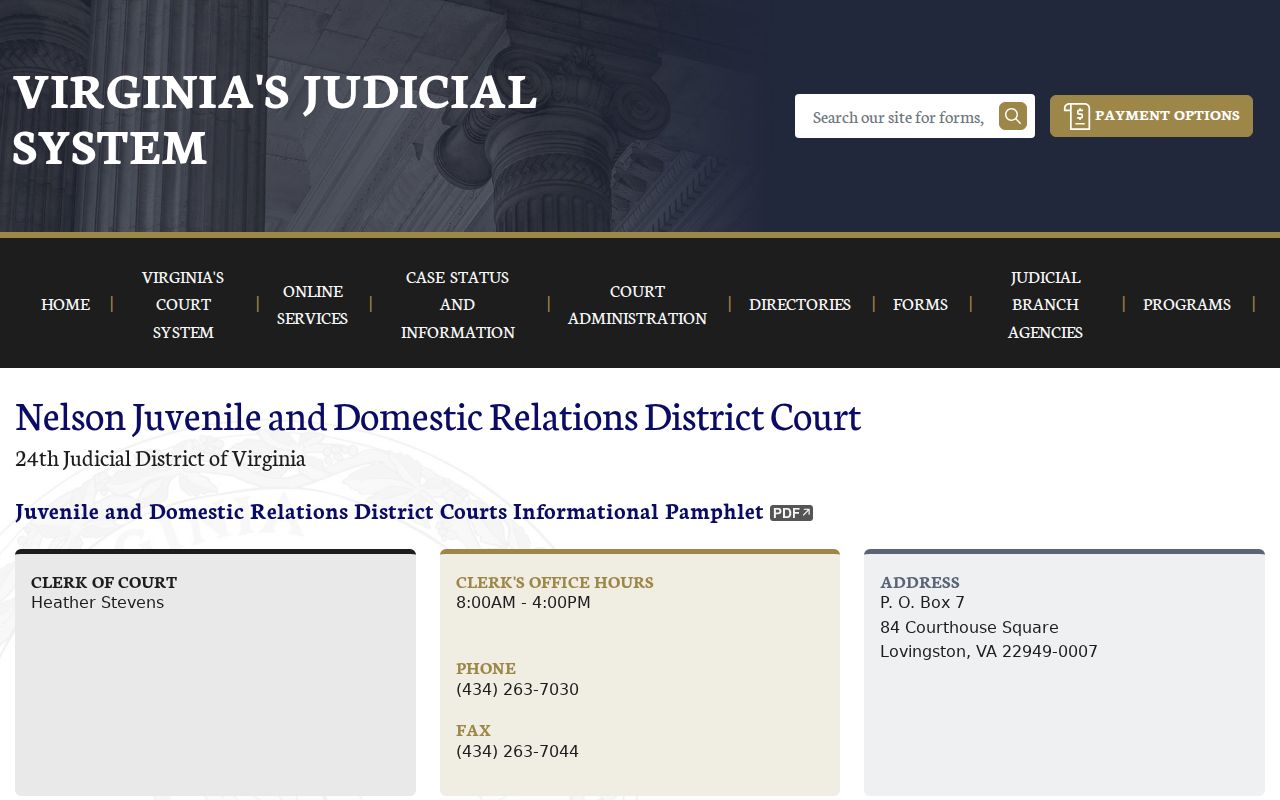The width and height of the screenshot is (1280, 800).
Task: Select the Forms menu item
Action: tap(920, 304)
